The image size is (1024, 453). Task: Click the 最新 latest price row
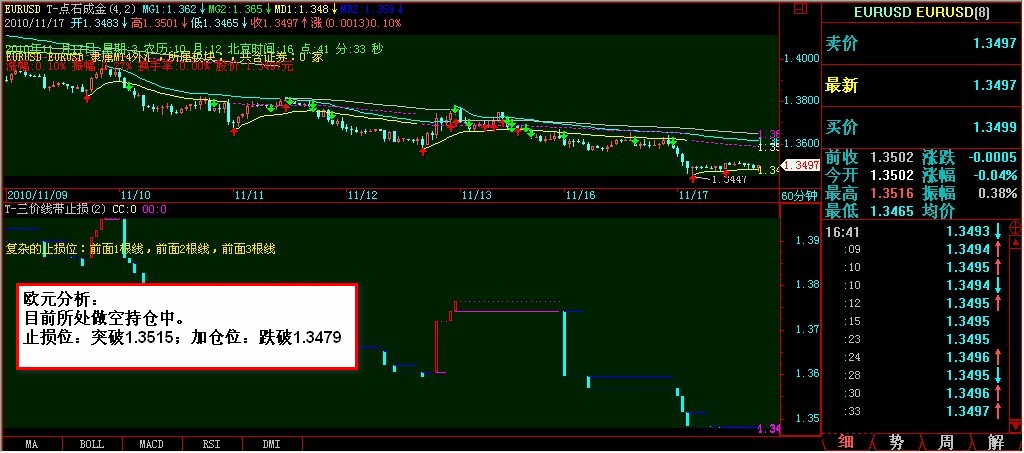(x=921, y=86)
